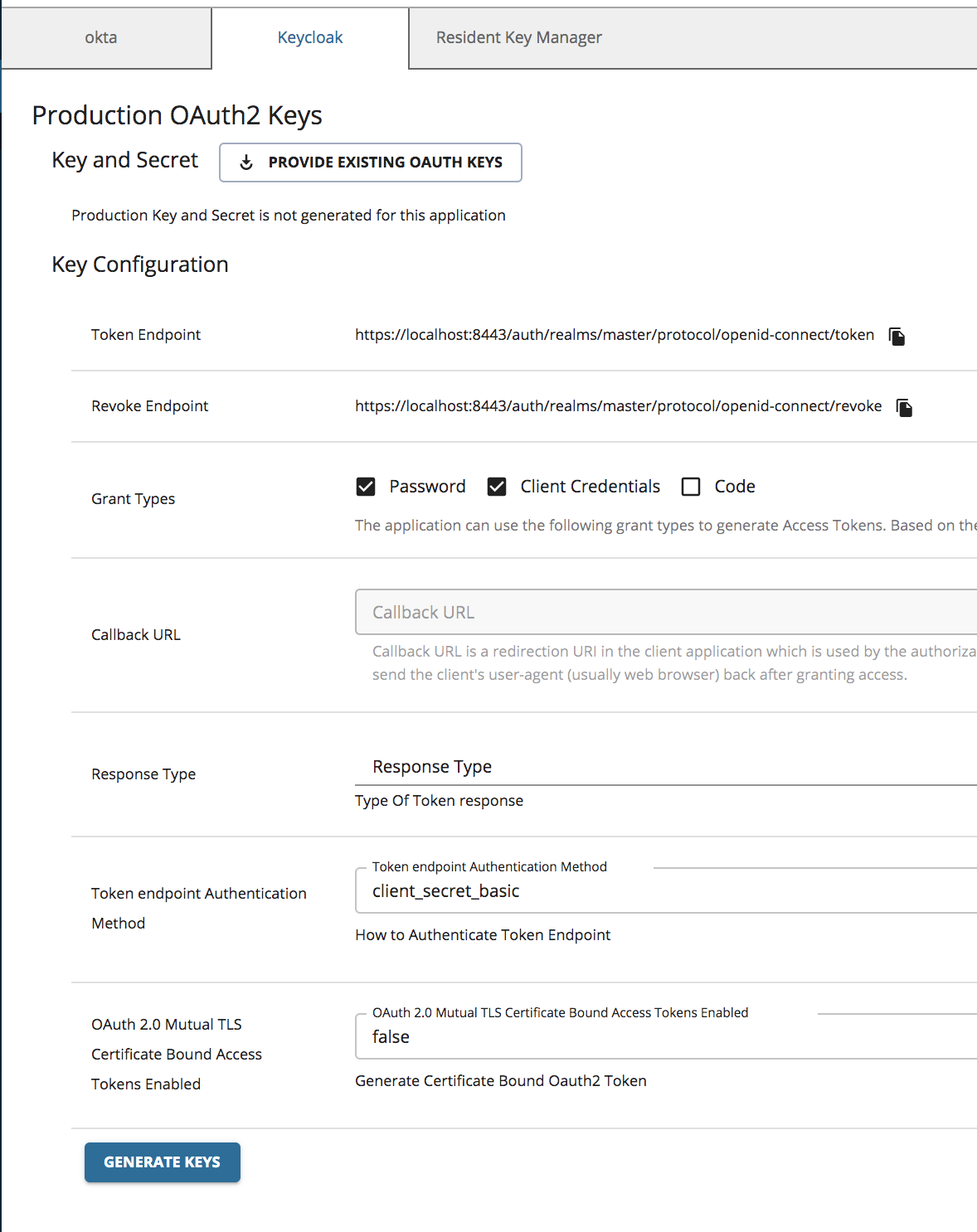Select the Keycloak tab
Screen dimensions: 977x1232
click(x=309, y=37)
